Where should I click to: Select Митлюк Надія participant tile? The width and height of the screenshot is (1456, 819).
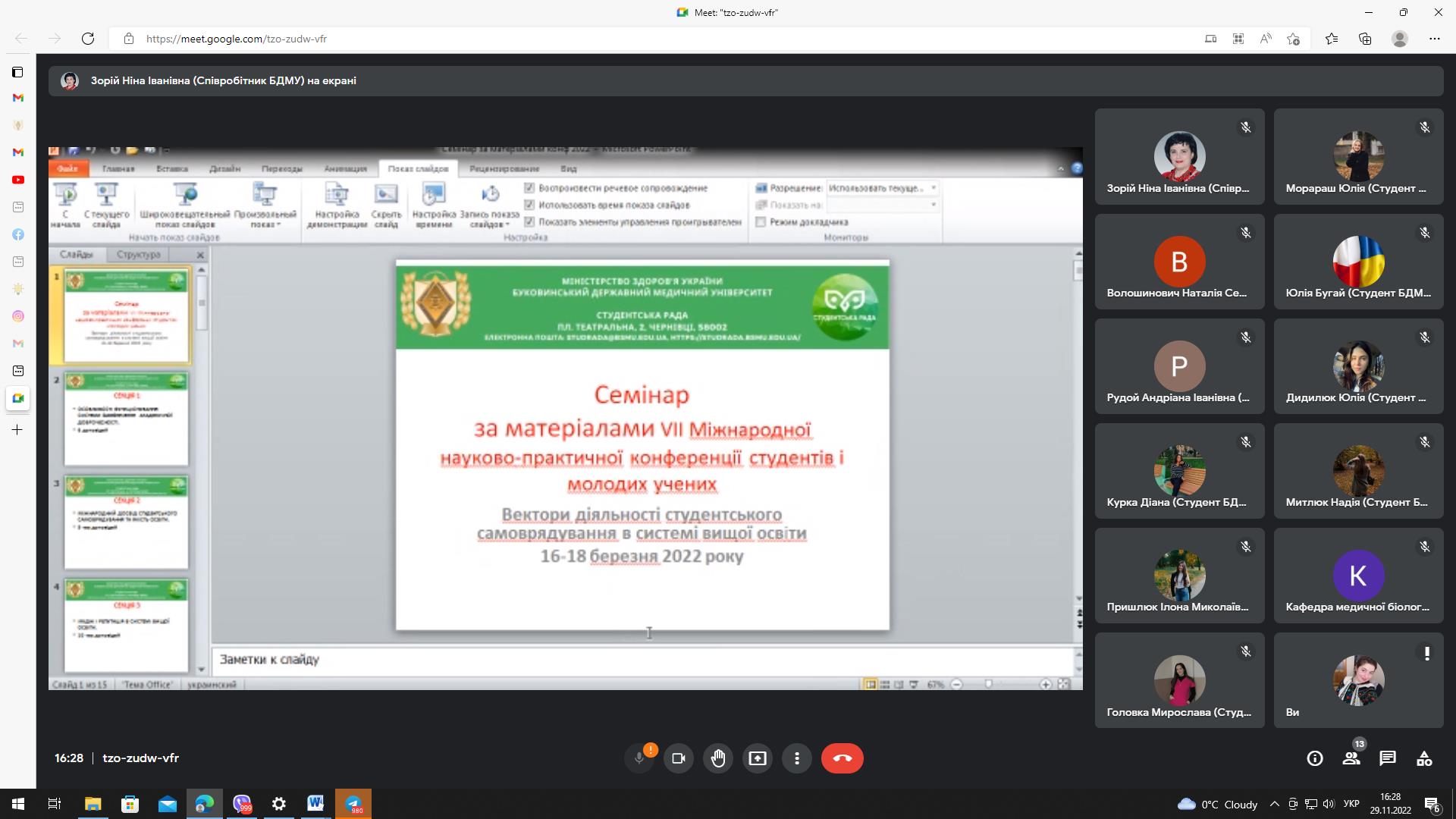coord(1358,471)
